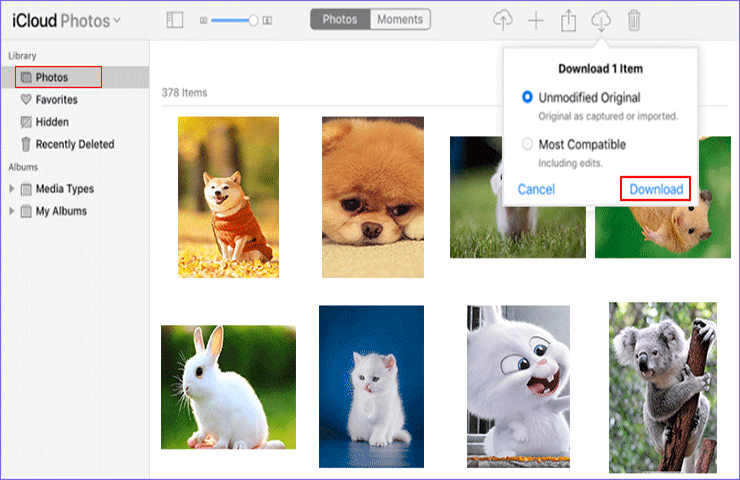The image size is (740, 480).
Task: Click Cancel in the download popup
Action: click(x=536, y=189)
